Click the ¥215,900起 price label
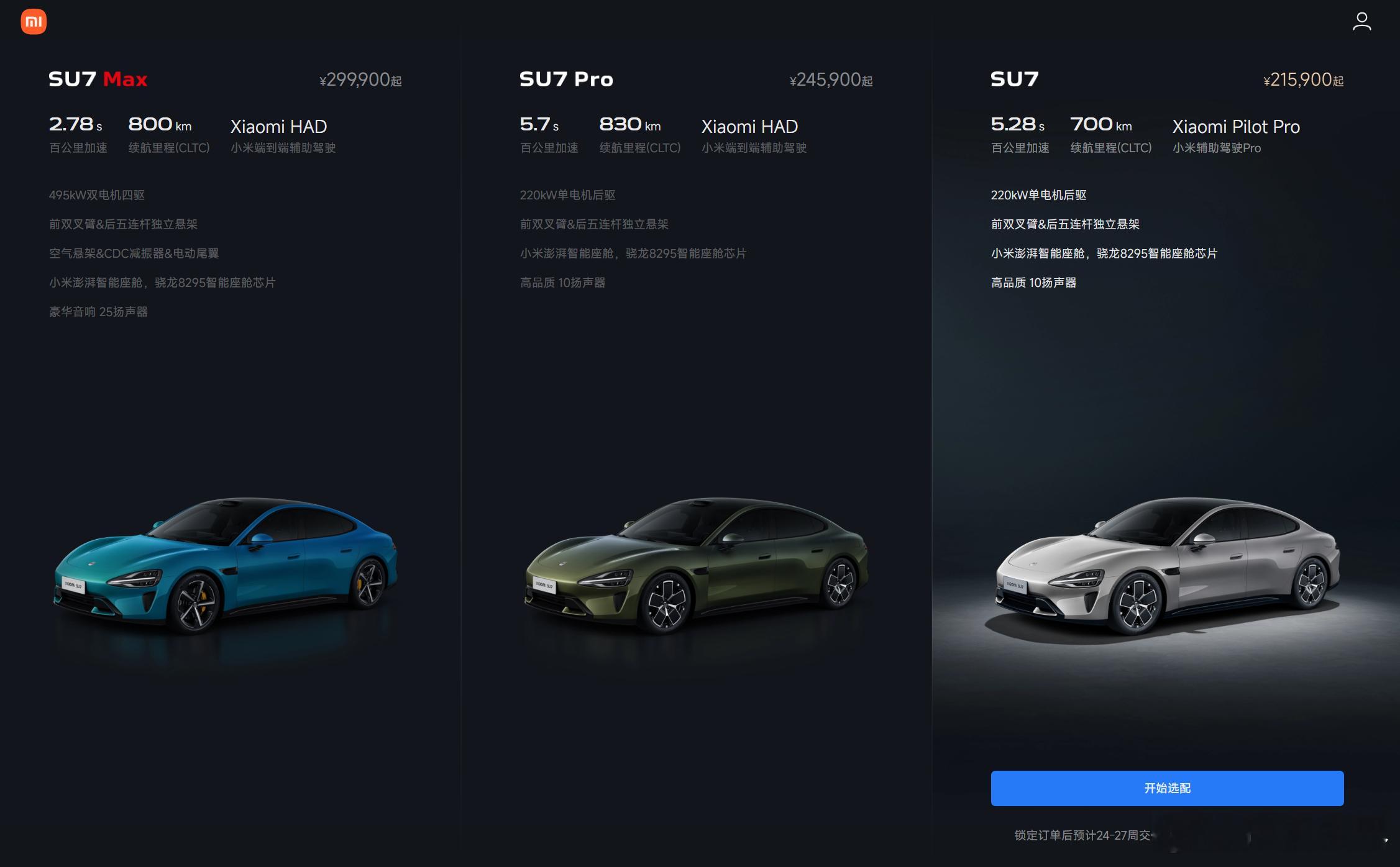 tap(1303, 79)
